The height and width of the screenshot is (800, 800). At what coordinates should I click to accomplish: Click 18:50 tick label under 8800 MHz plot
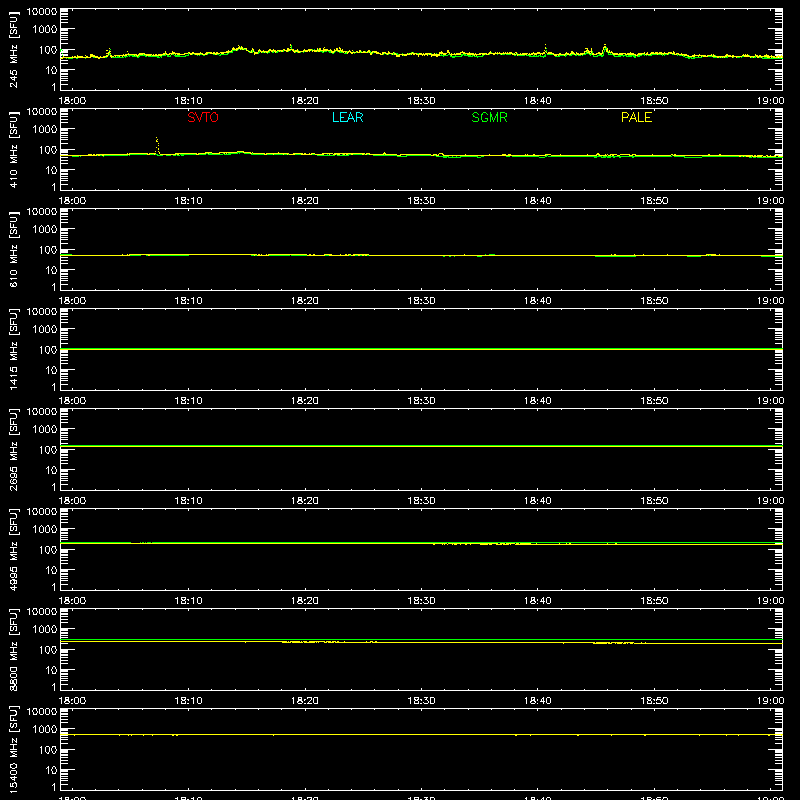pyautogui.click(x=654, y=701)
